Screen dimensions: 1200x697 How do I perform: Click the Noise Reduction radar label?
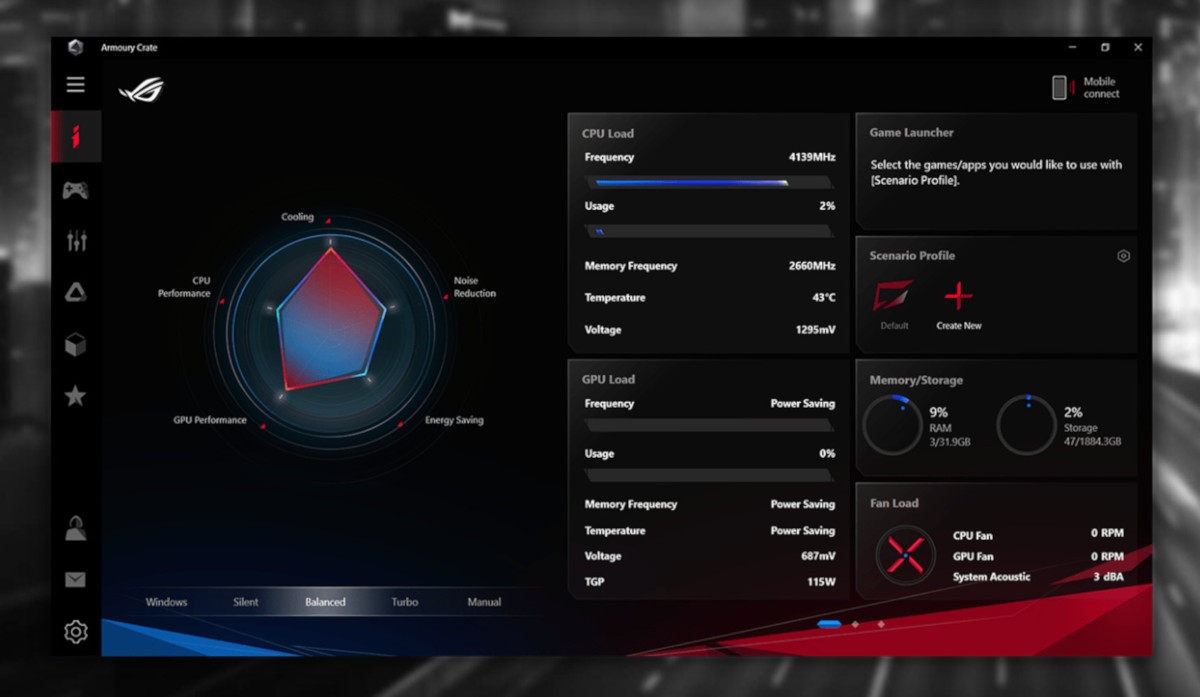[475, 287]
